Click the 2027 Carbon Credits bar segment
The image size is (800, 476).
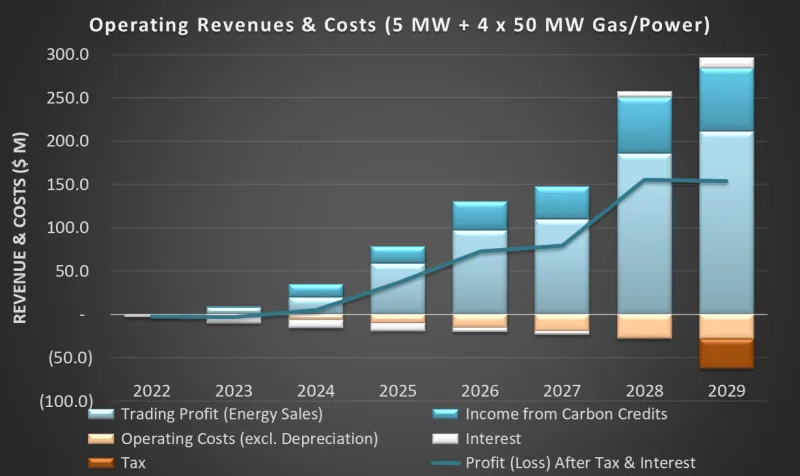click(562, 203)
